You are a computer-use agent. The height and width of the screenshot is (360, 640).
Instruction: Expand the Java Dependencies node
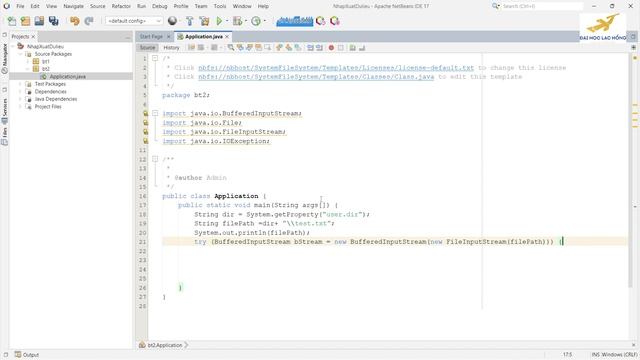[20, 99]
